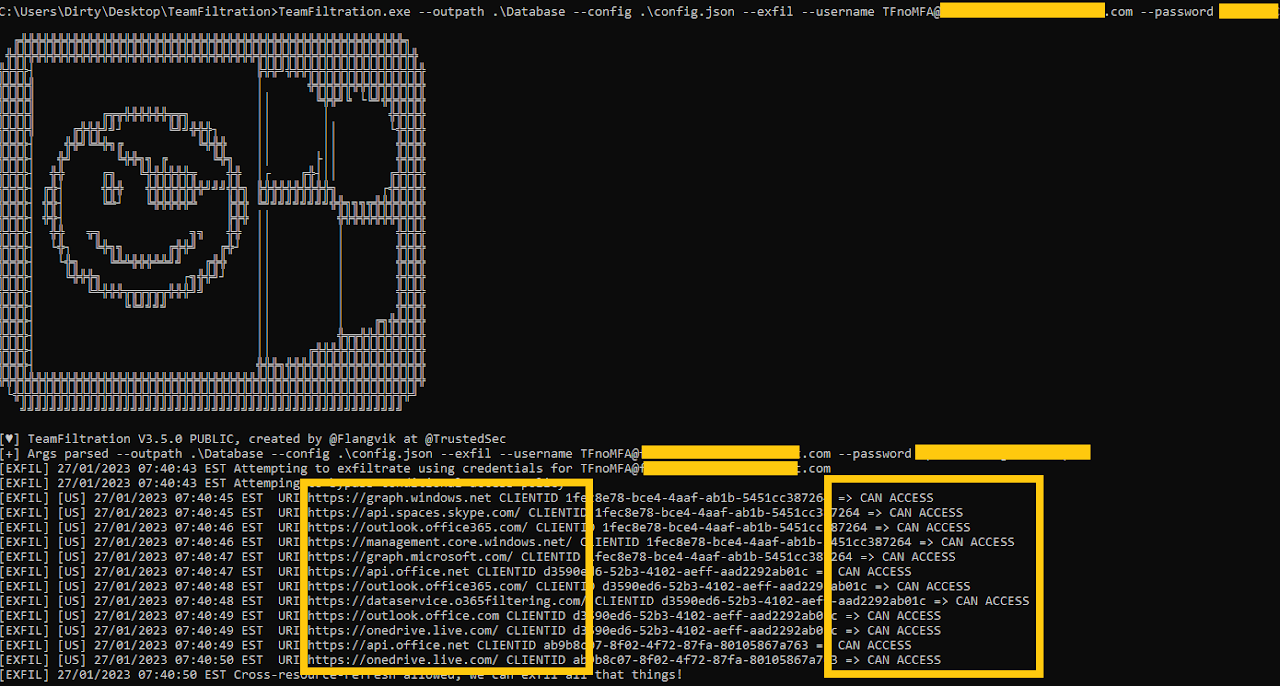Click --password flag in the Args parsed line
Viewport: 1280px width, 686px height.
pos(875,454)
